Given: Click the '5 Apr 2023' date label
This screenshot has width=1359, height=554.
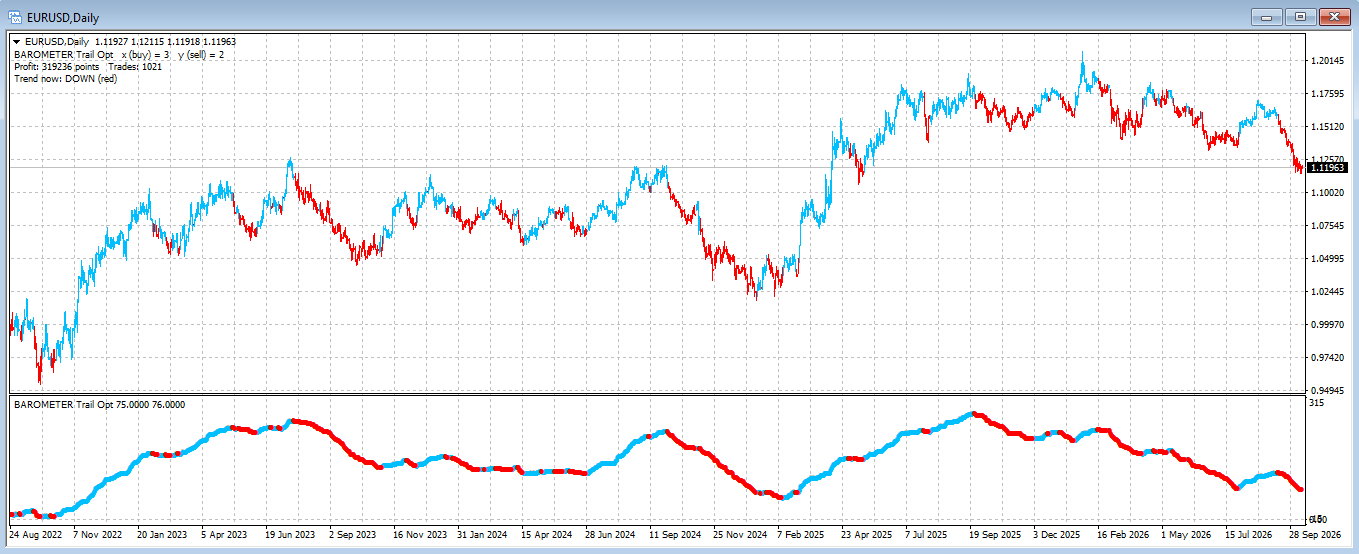Looking at the screenshot, I should point(225,535).
